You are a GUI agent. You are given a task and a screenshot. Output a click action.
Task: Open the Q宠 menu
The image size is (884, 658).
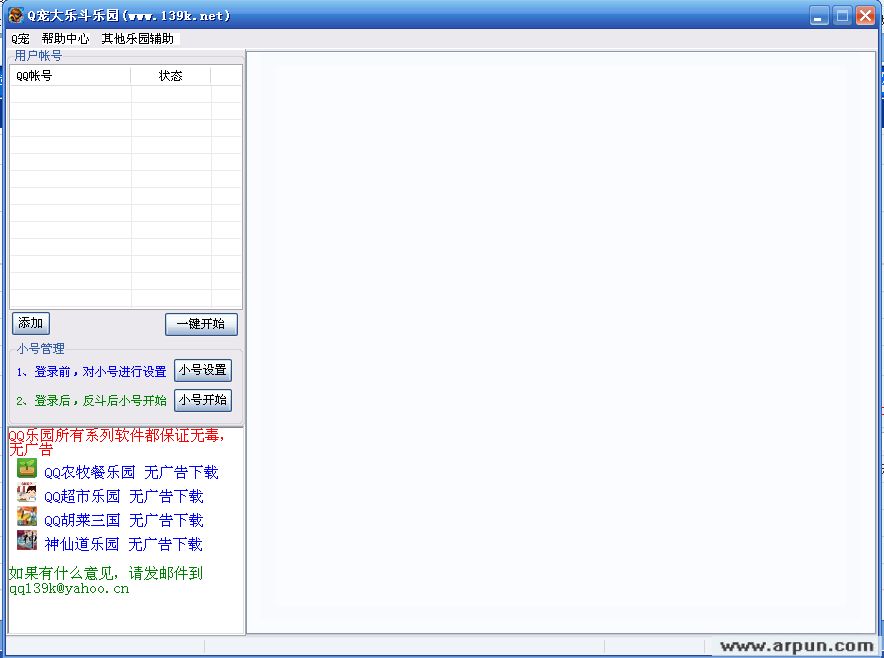click(x=20, y=38)
